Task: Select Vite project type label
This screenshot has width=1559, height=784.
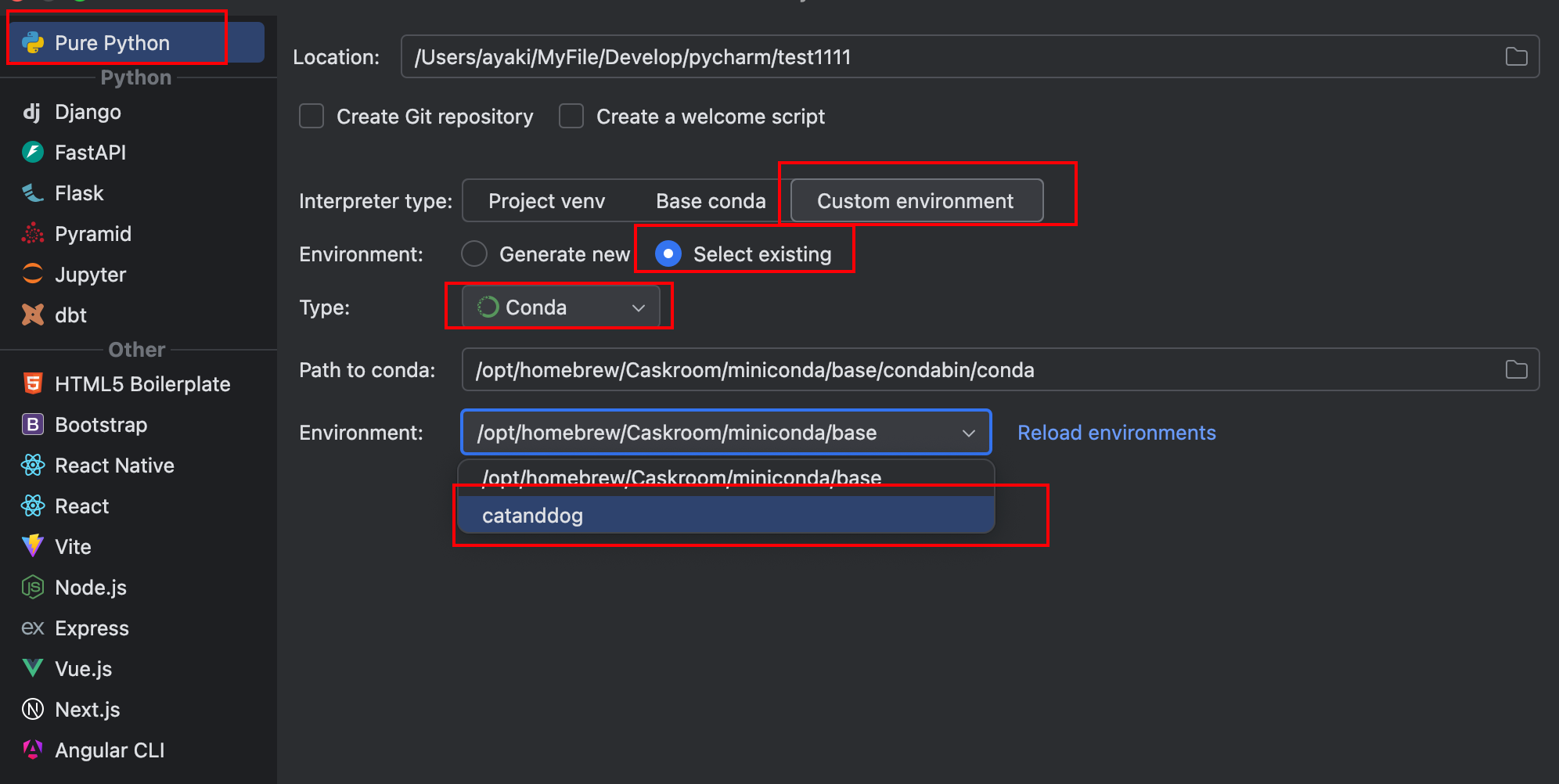Action: [73, 547]
